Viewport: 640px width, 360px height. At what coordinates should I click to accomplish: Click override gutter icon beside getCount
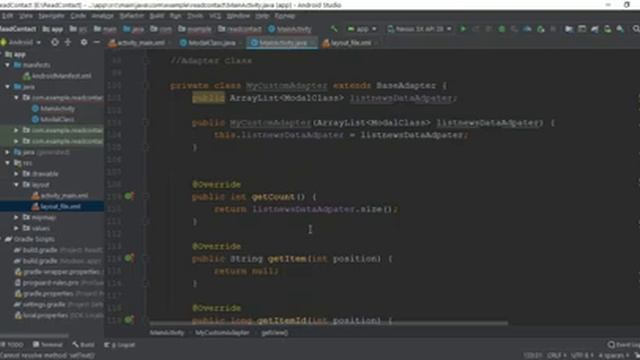coord(129,196)
